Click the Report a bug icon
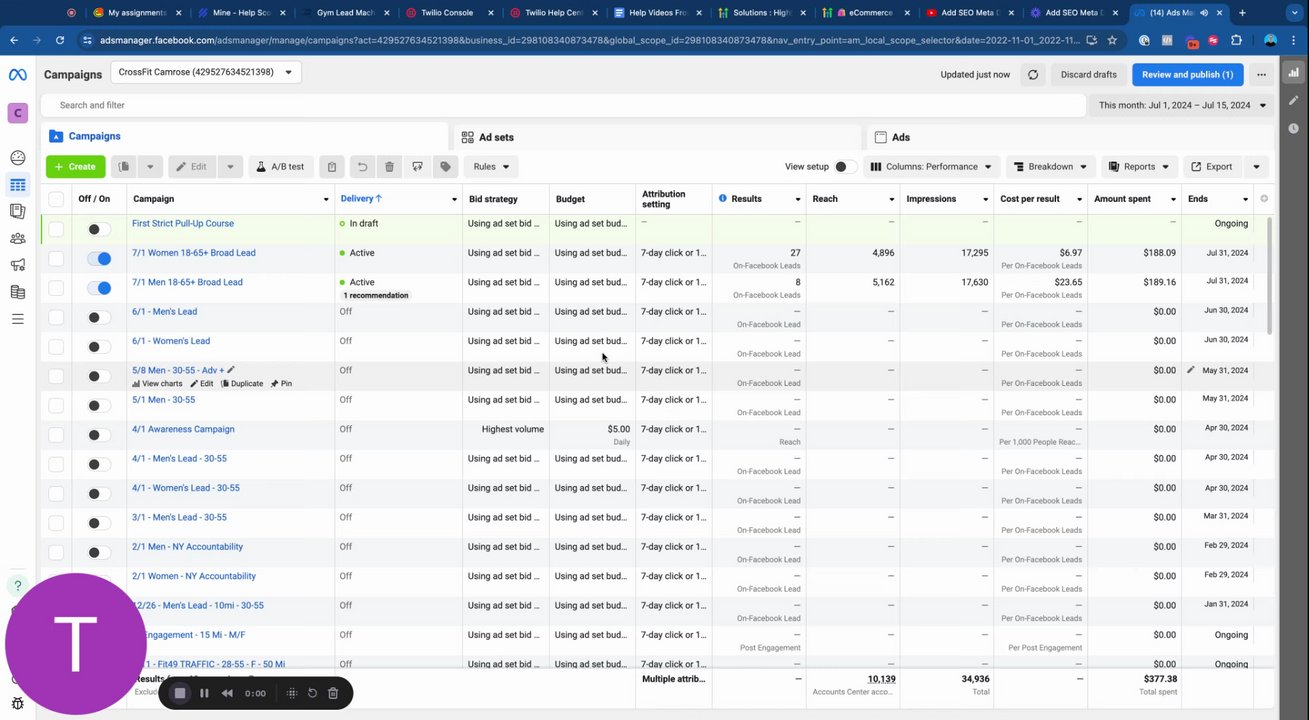1309x720 pixels. click(17, 704)
